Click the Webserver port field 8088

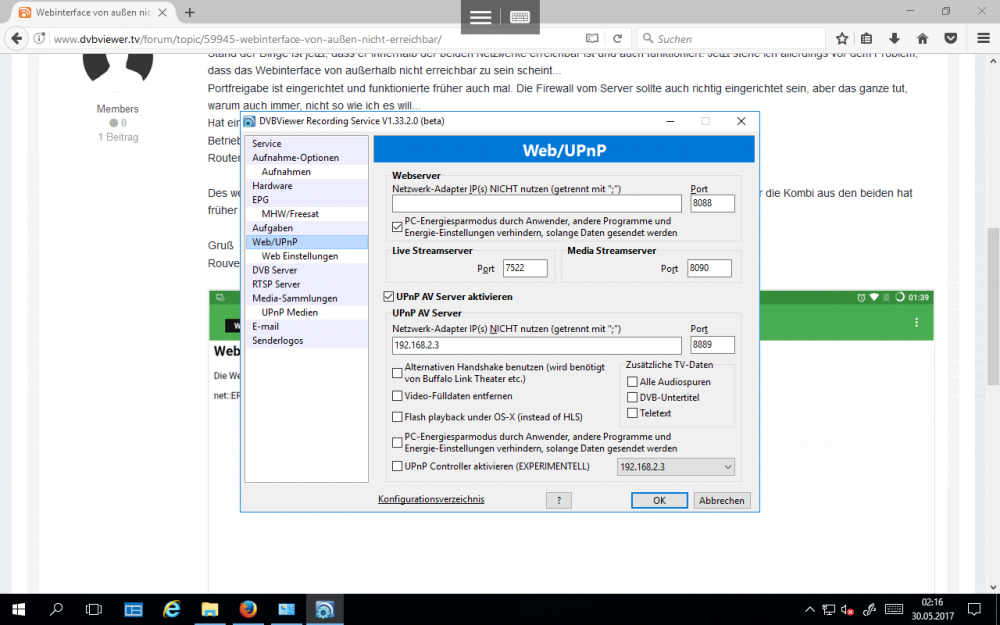tap(712, 203)
